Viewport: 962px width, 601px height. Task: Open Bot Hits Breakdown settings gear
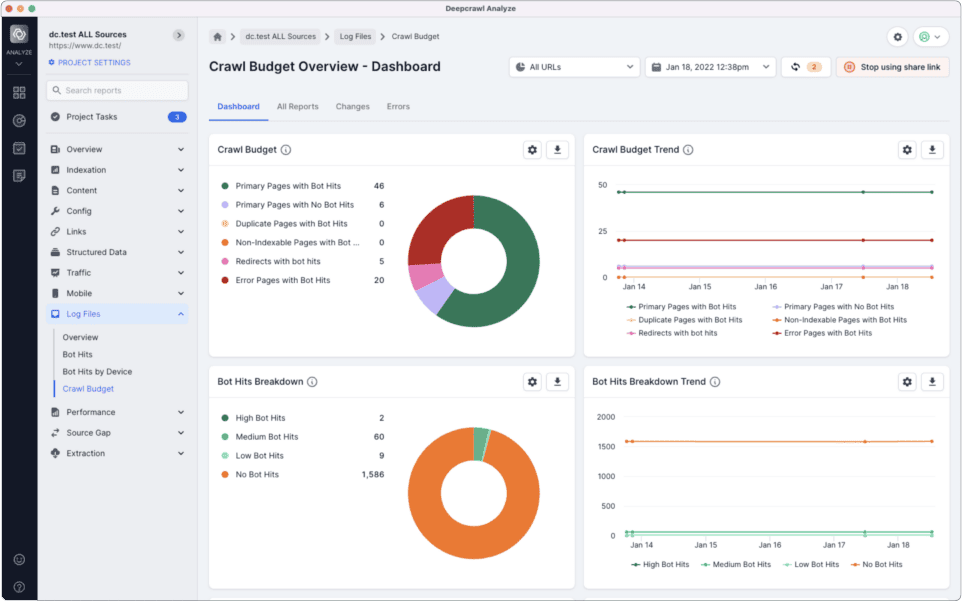click(x=532, y=381)
